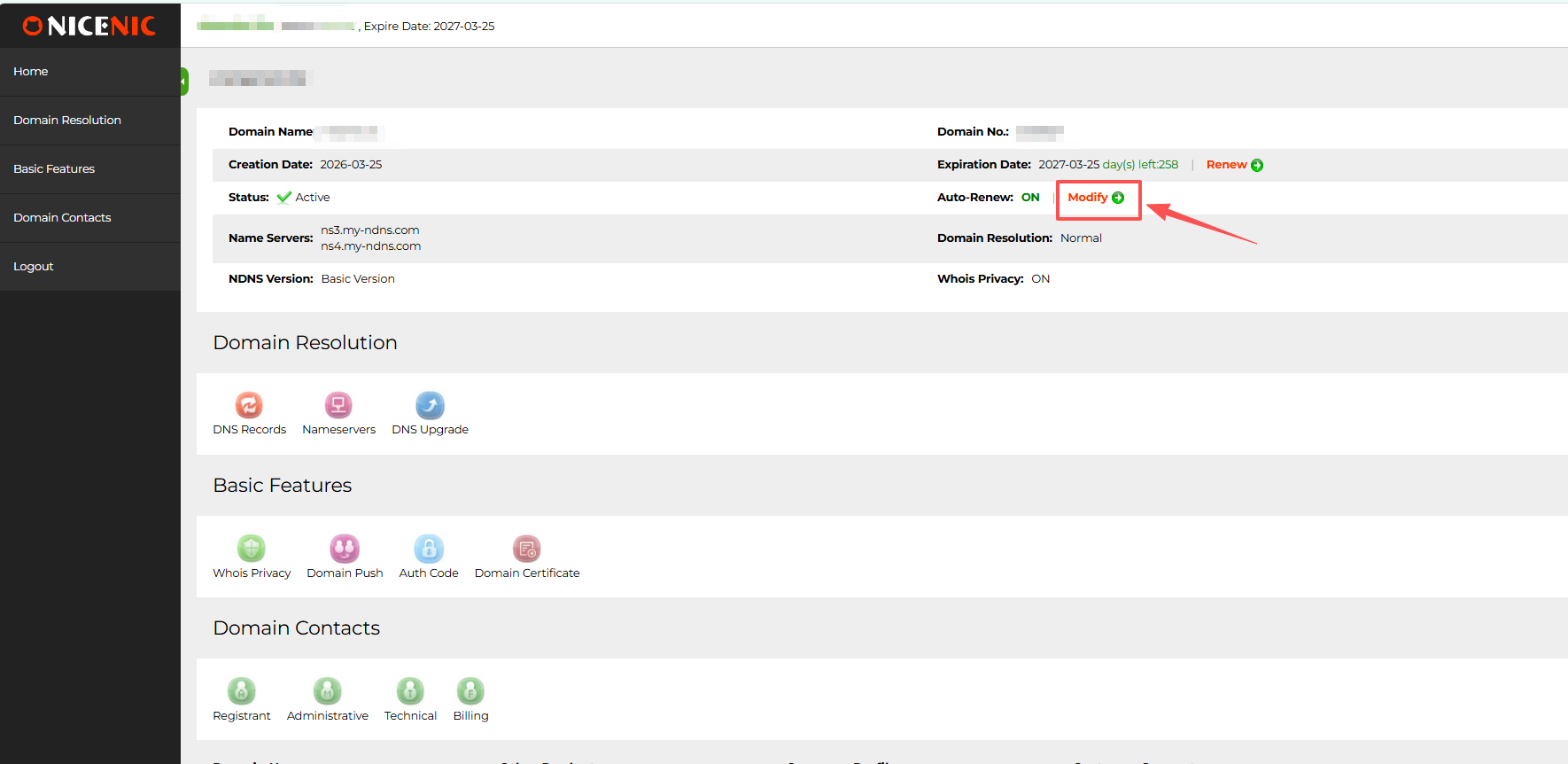1568x764 pixels.
Task: Select Logout in the sidebar
Action: tap(90, 267)
